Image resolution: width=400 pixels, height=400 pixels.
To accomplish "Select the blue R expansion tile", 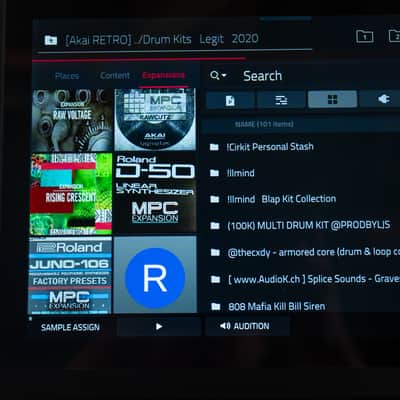I will pyautogui.click(x=155, y=275).
